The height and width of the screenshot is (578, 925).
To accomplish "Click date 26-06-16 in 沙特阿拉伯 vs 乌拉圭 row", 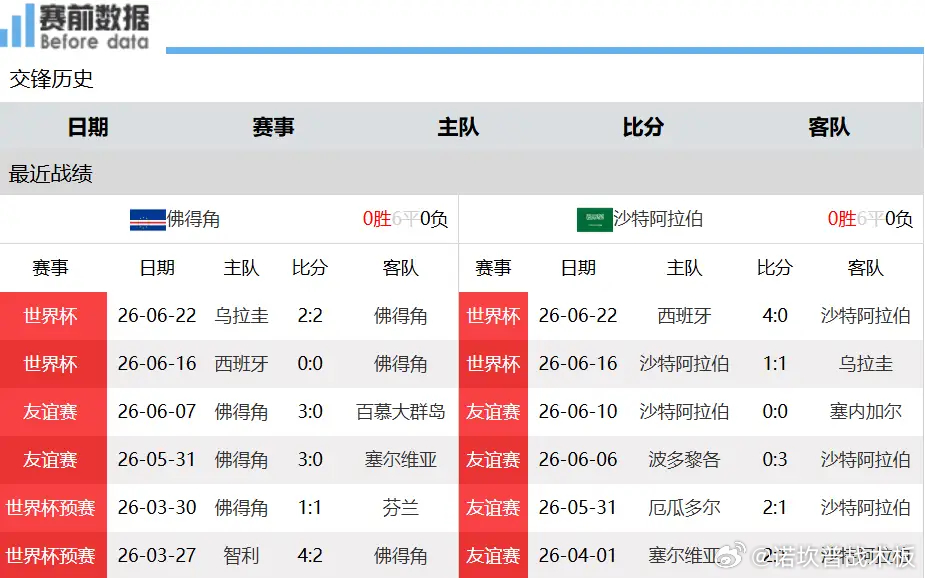I will [x=578, y=363].
